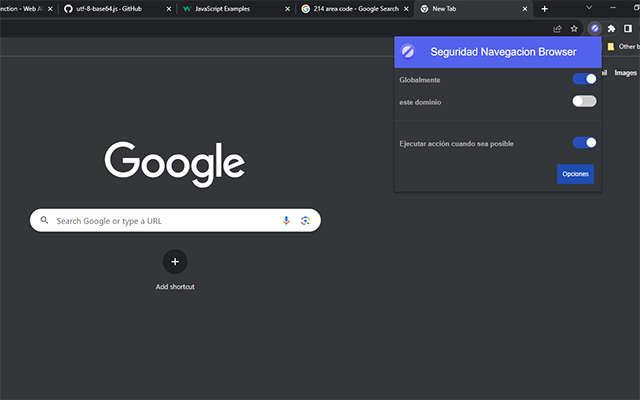Click the Opciones button

[x=575, y=174]
